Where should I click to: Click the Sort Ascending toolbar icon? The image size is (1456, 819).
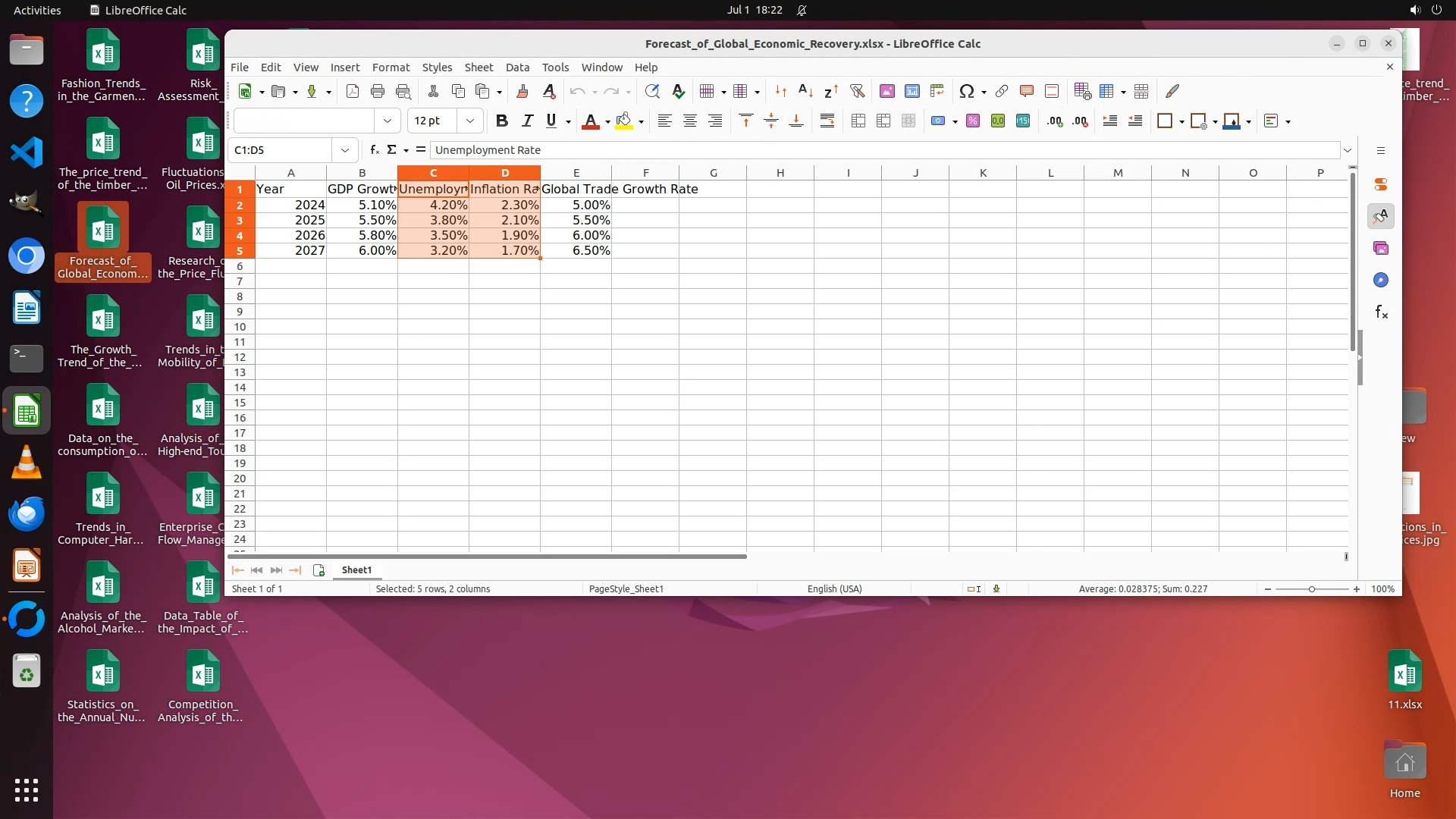(805, 92)
